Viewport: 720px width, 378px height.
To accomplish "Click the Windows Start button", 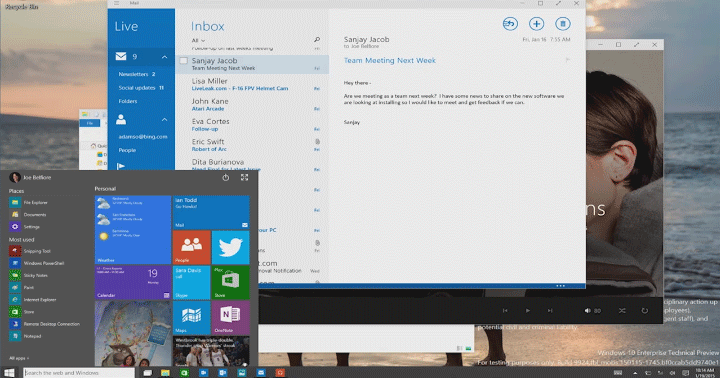I will [x=9, y=372].
